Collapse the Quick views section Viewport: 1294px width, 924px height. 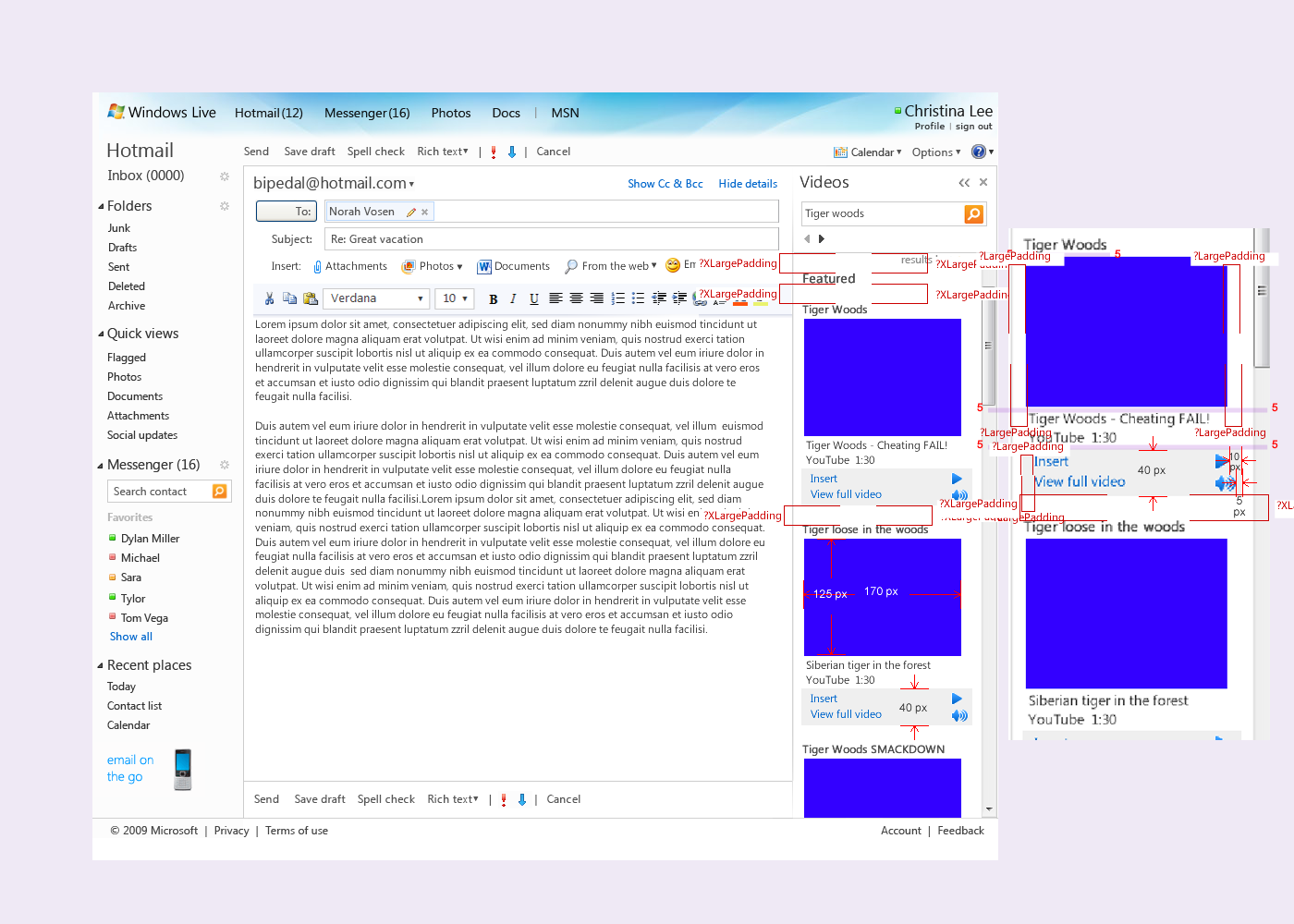point(101,334)
